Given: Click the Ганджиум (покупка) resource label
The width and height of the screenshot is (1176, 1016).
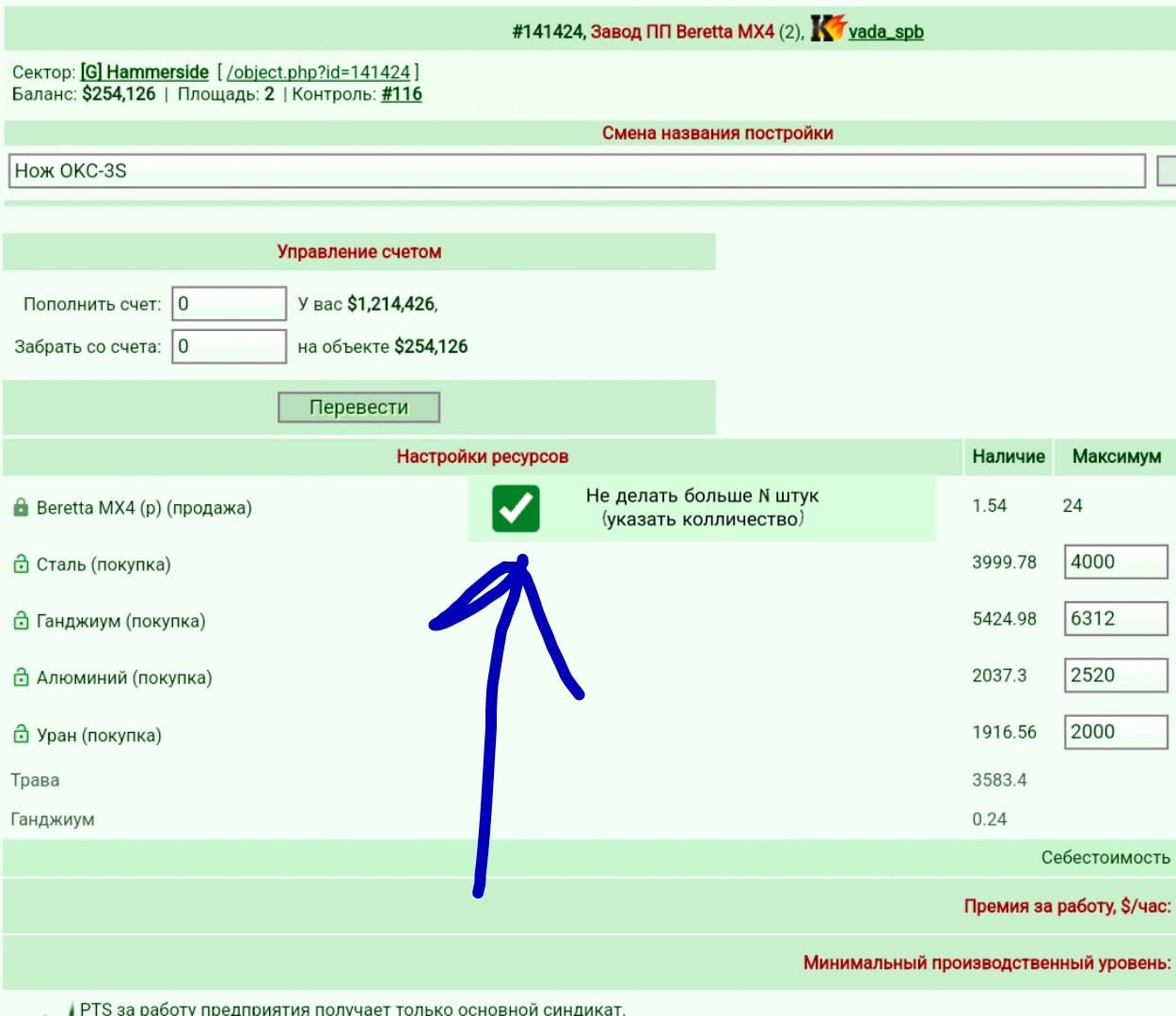Looking at the screenshot, I should pyautogui.click(x=120, y=621).
